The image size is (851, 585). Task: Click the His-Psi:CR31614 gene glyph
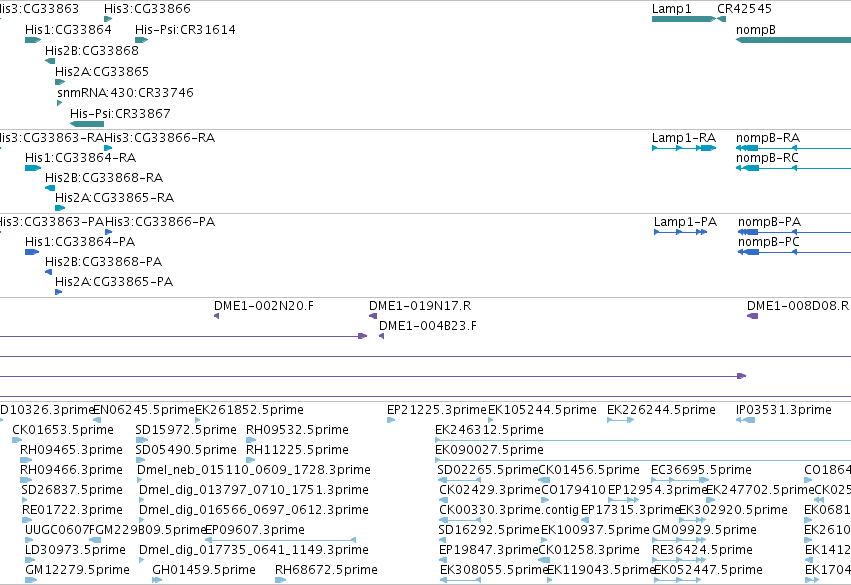[142, 40]
